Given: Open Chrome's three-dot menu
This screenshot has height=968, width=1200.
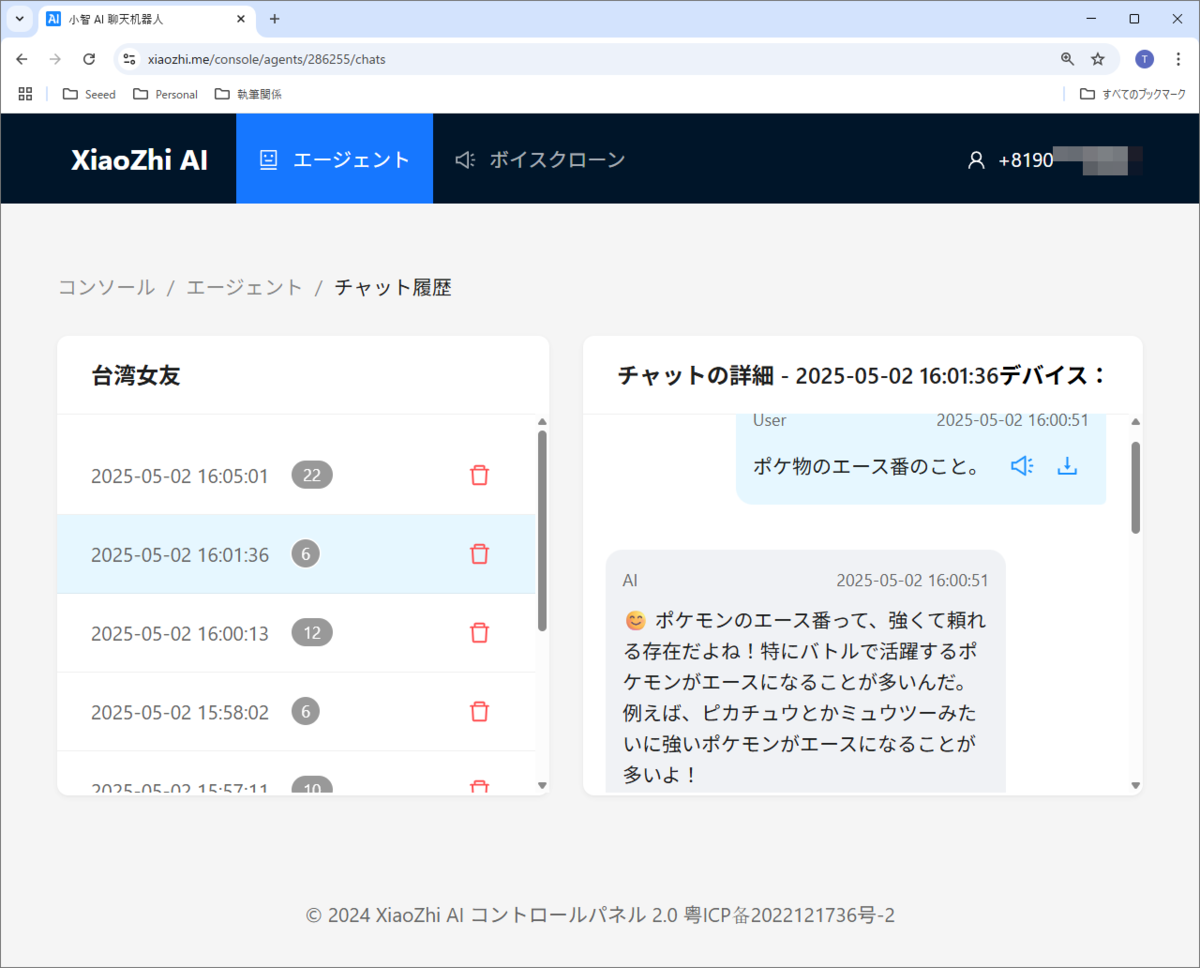Looking at the screenshot, I should [x=1177, y=59].
